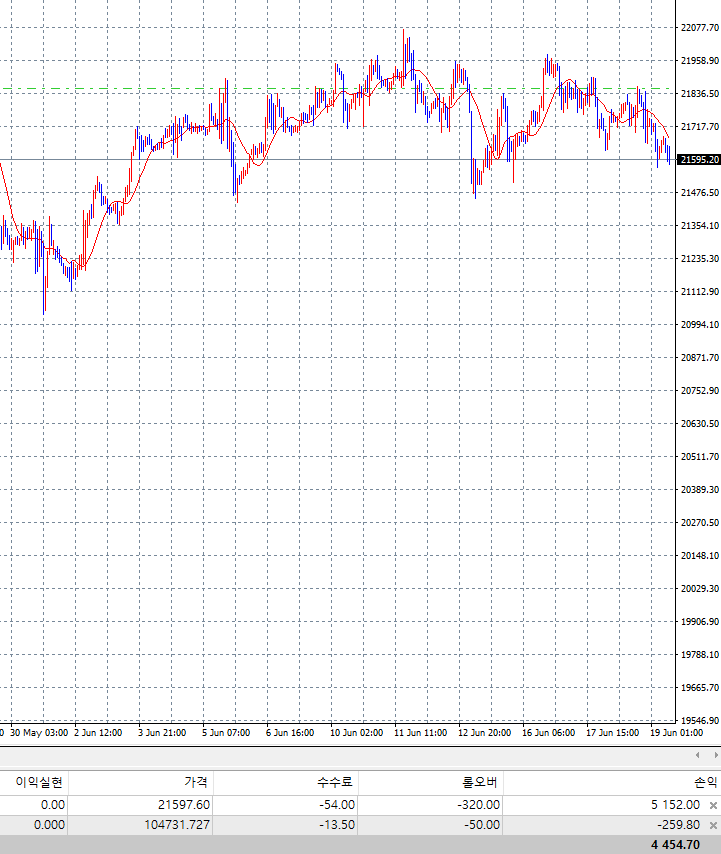Sort positions by 가격 column header
Image resolution: width=721 pixels, height=854 pixels.
(x=194, y=782)
